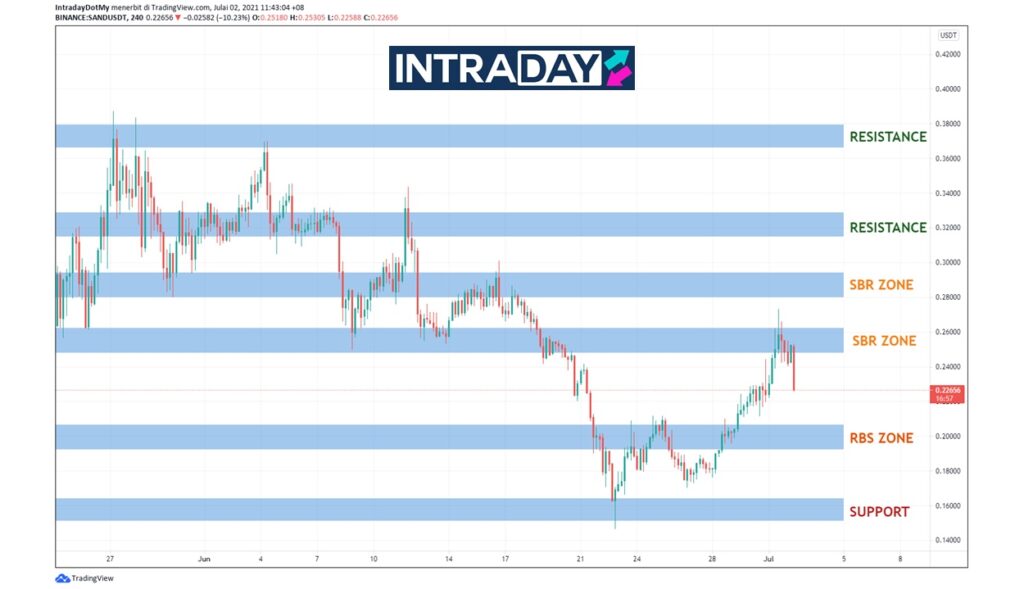Image resolution: width=1024 pixels, height=589 pixels.
Task: Click the lower SBR ZONE label near 0.26
Action: pos(883,341)
